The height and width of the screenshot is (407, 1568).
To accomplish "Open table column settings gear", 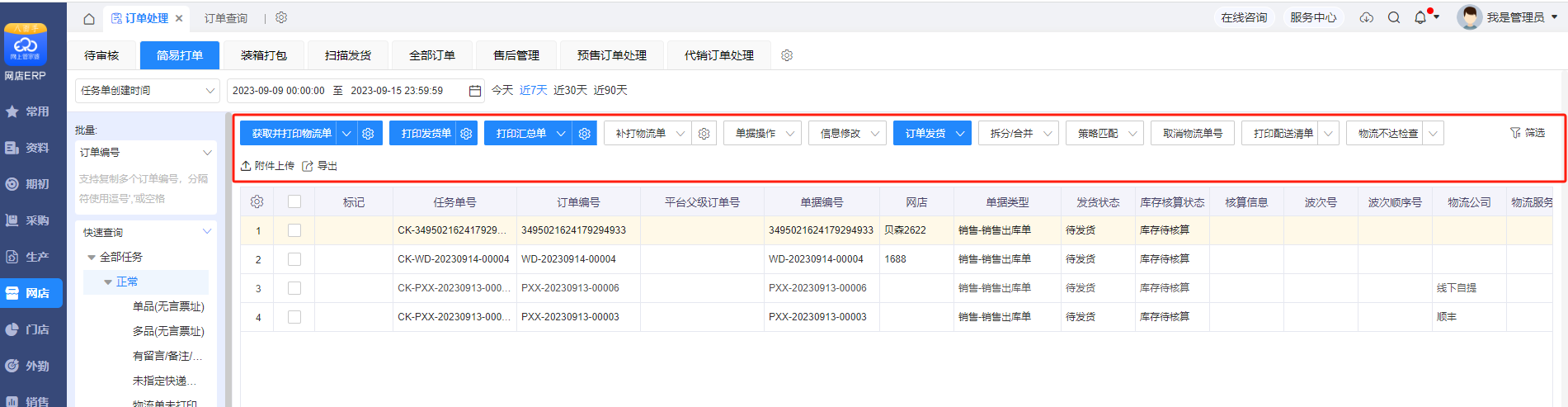I will (257, 202).
